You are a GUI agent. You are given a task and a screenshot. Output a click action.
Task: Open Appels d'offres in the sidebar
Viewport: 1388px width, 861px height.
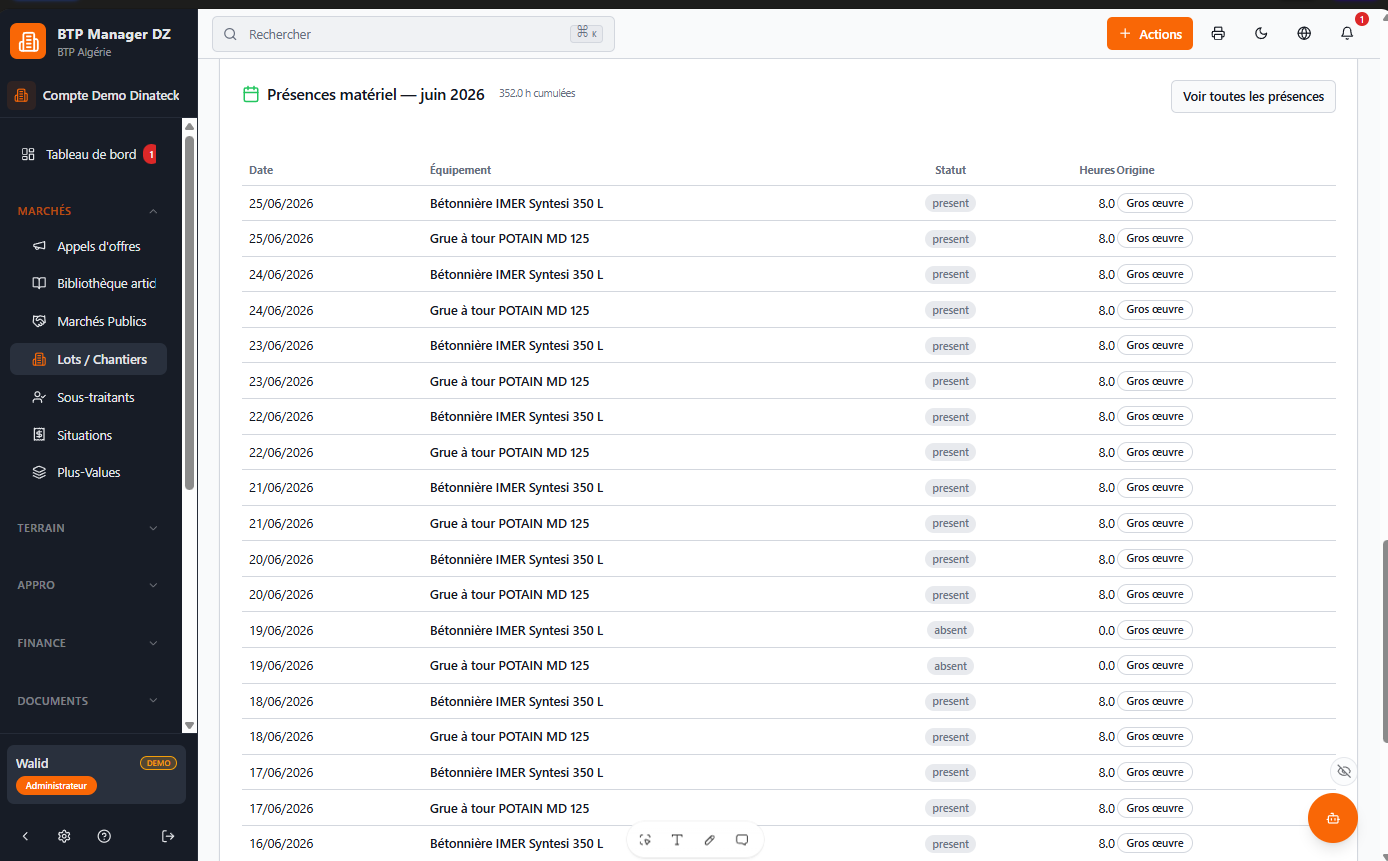coord(89,246)
